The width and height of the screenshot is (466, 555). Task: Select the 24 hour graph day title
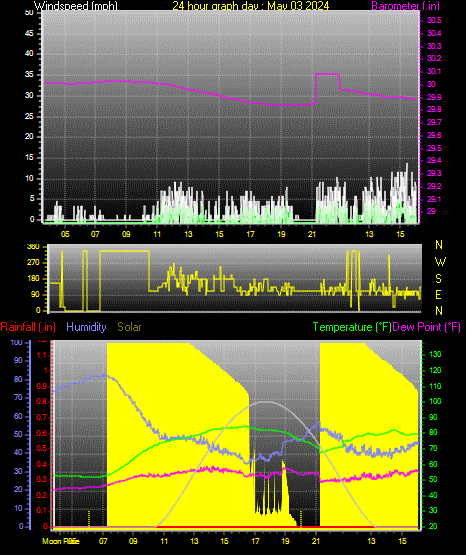click(x=251, y=6)
